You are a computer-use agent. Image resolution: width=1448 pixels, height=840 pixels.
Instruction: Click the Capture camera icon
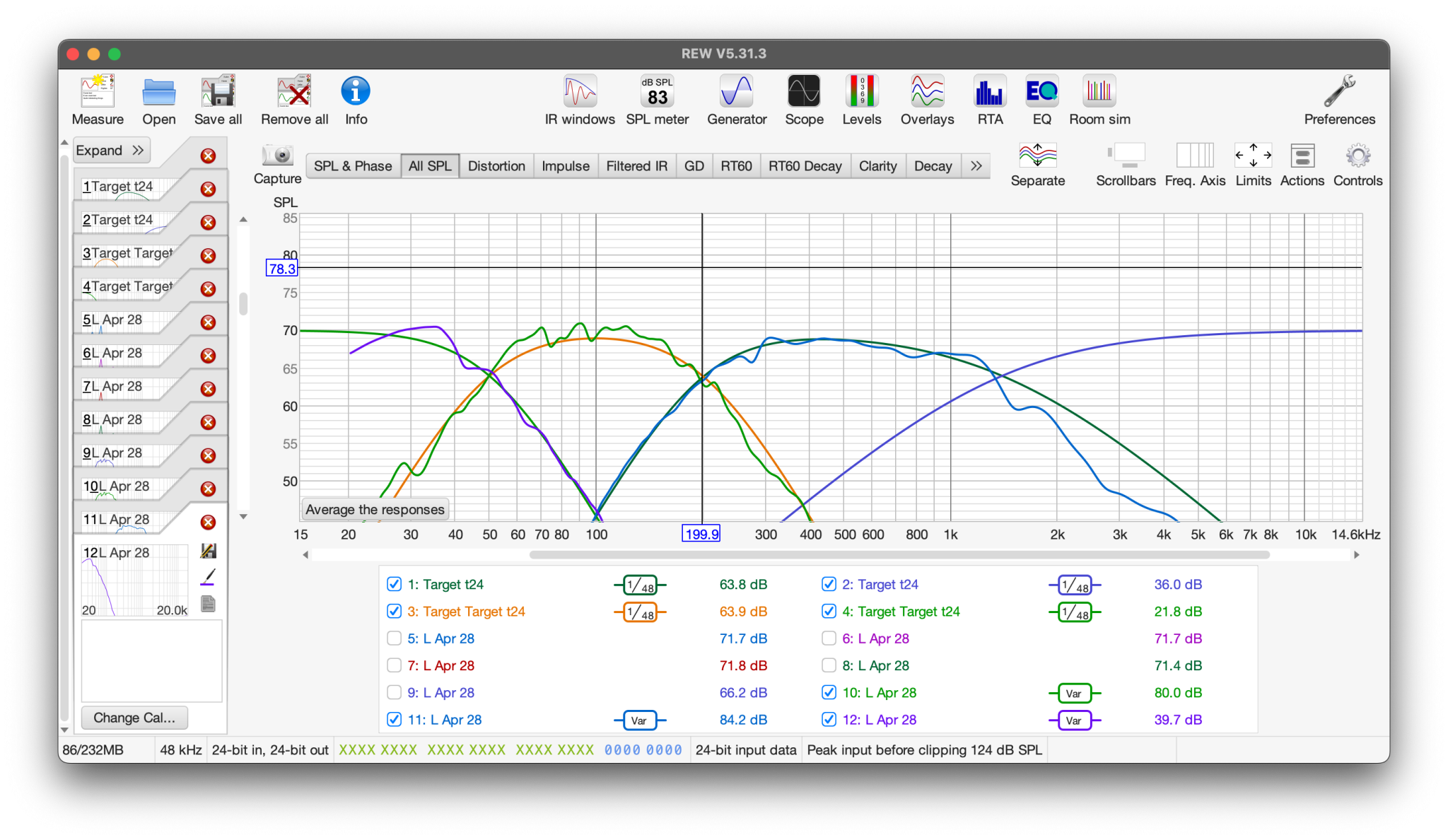[277, 155]
